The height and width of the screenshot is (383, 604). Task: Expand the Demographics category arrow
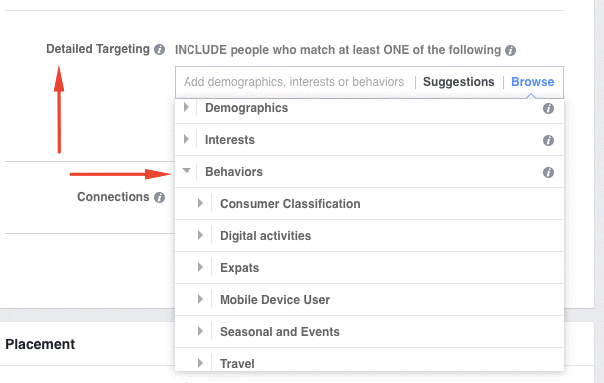[x=186, y=107]
